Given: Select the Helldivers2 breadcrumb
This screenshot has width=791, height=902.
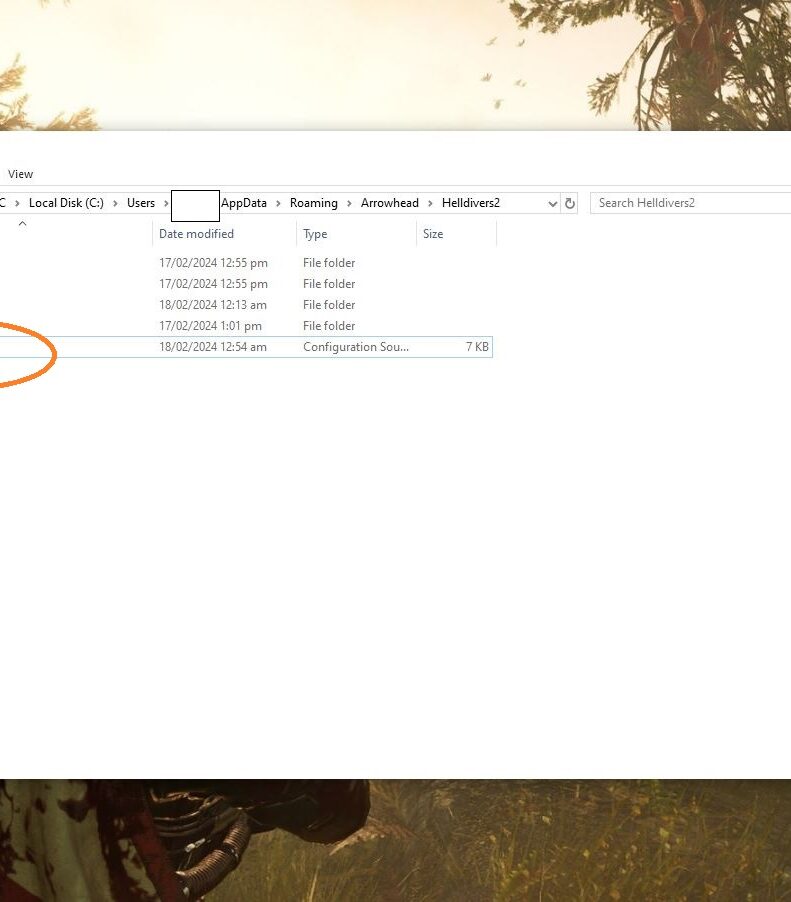Looking at the screenshot, I should pyautogui.click(x=471, y=203).
